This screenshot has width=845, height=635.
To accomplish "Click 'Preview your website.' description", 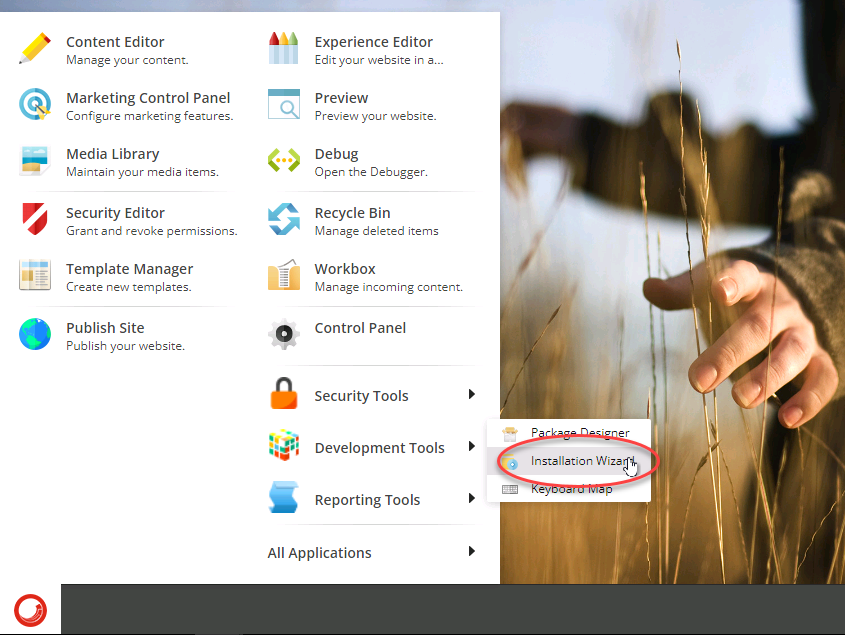I will 376,116.
